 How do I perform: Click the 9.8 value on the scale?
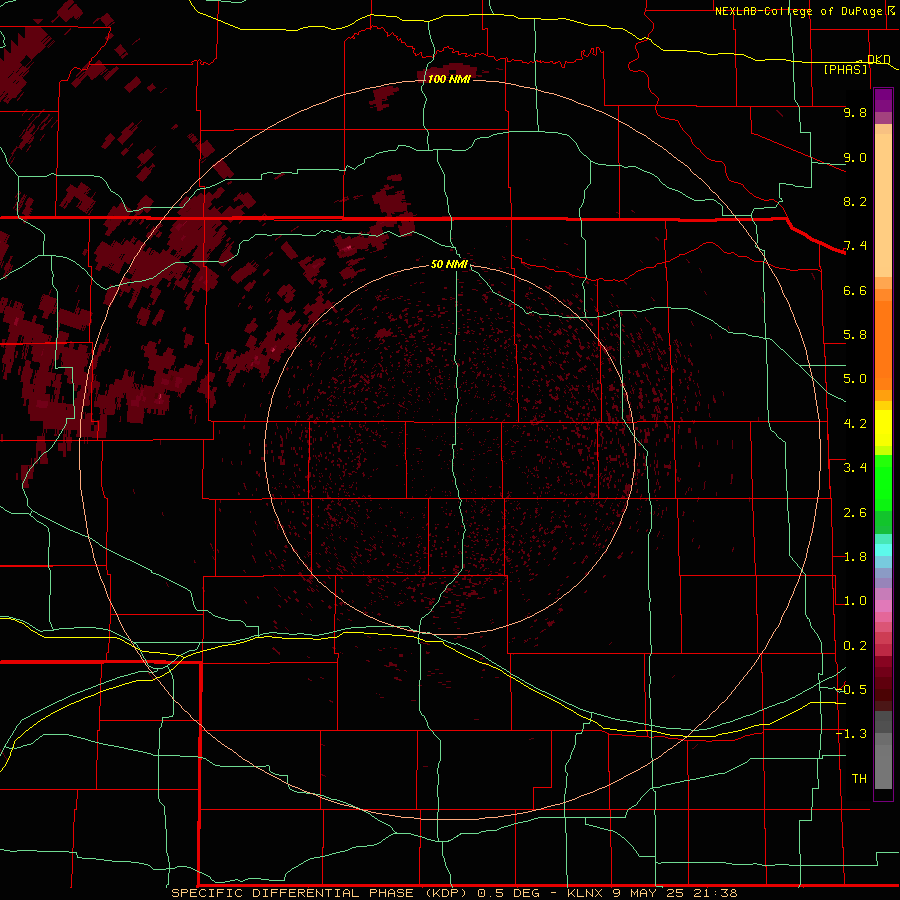[x=855, y=112]
